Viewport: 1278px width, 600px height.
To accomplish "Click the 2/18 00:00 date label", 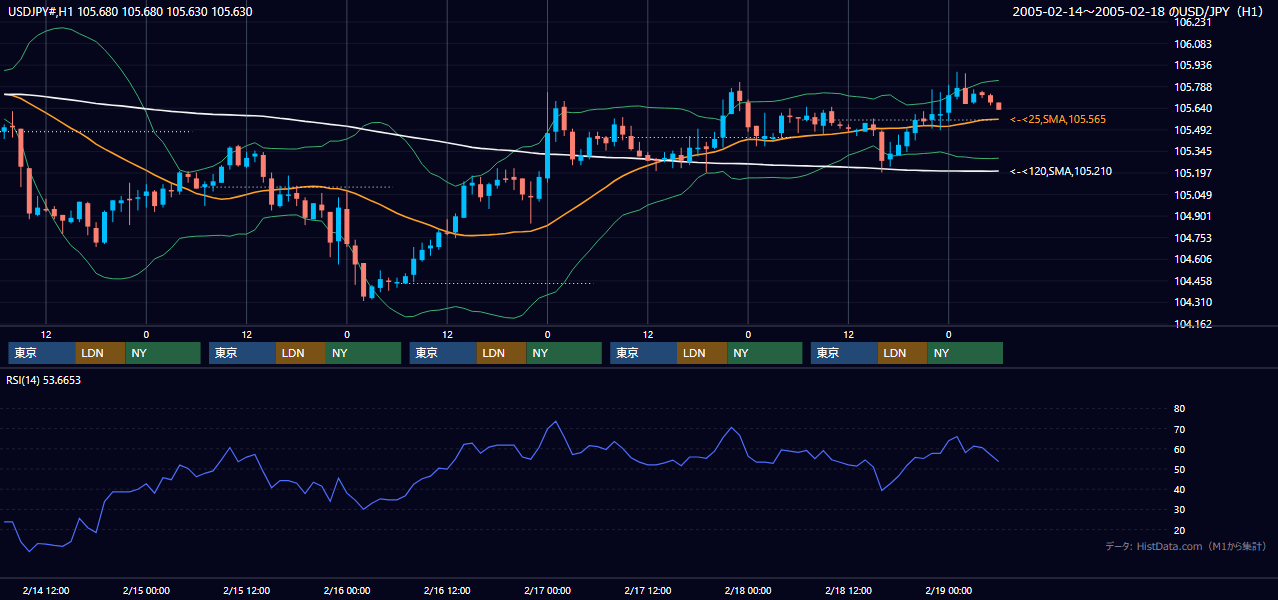I will pos(748,590).
